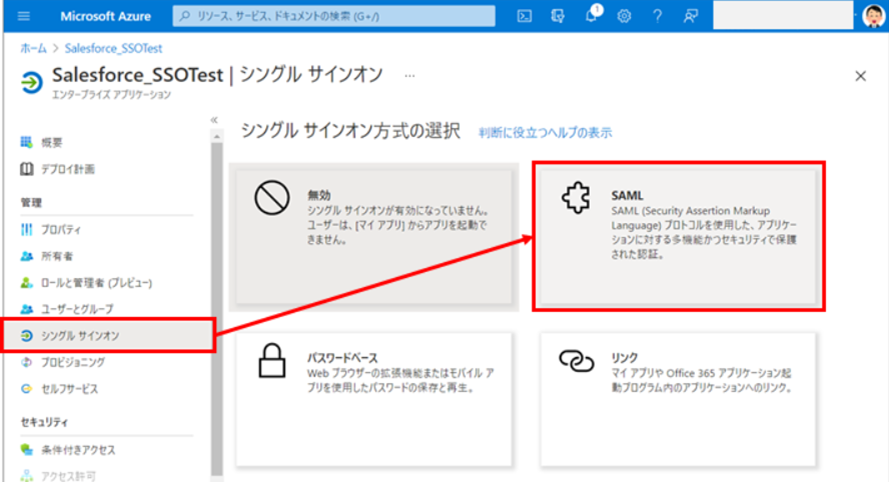Viewport: 889px width, 482px height.
Task: Open portal settings gear icon
Action: pos(624,16)
